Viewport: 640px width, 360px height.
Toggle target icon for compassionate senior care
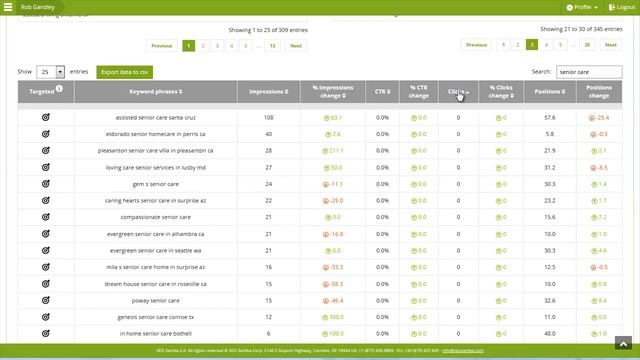click(46, 217)
